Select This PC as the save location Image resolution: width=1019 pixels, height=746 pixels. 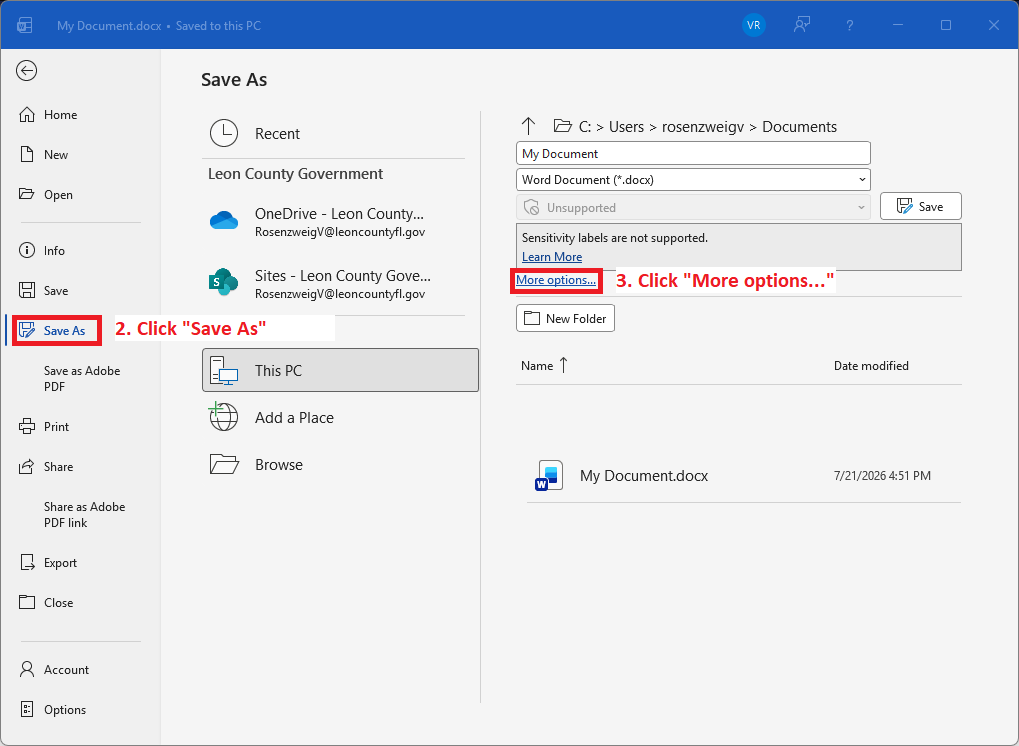pos(341,370)
